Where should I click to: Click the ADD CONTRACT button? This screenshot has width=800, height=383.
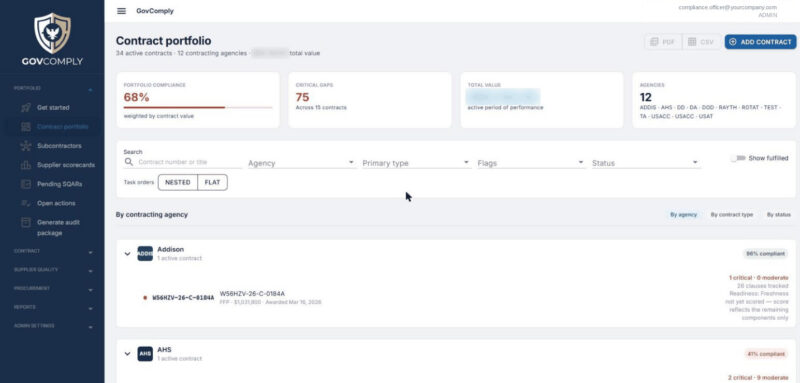coord(760,42)
